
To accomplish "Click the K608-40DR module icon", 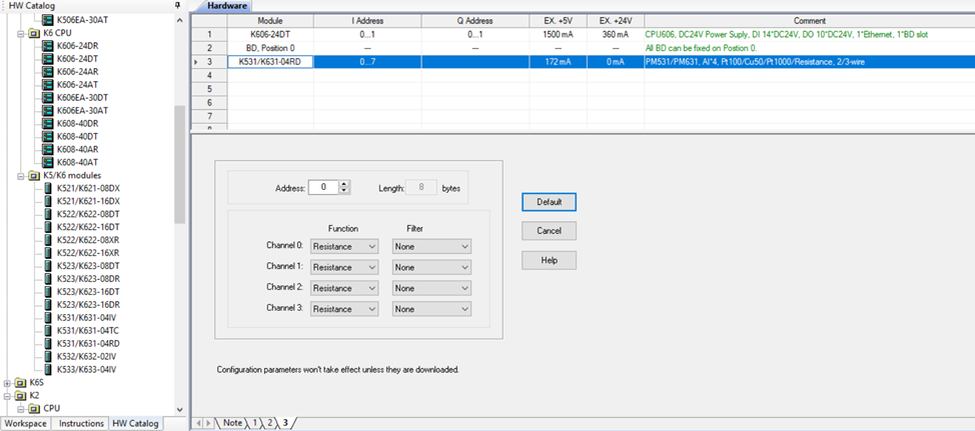I will tap(47, 123).
